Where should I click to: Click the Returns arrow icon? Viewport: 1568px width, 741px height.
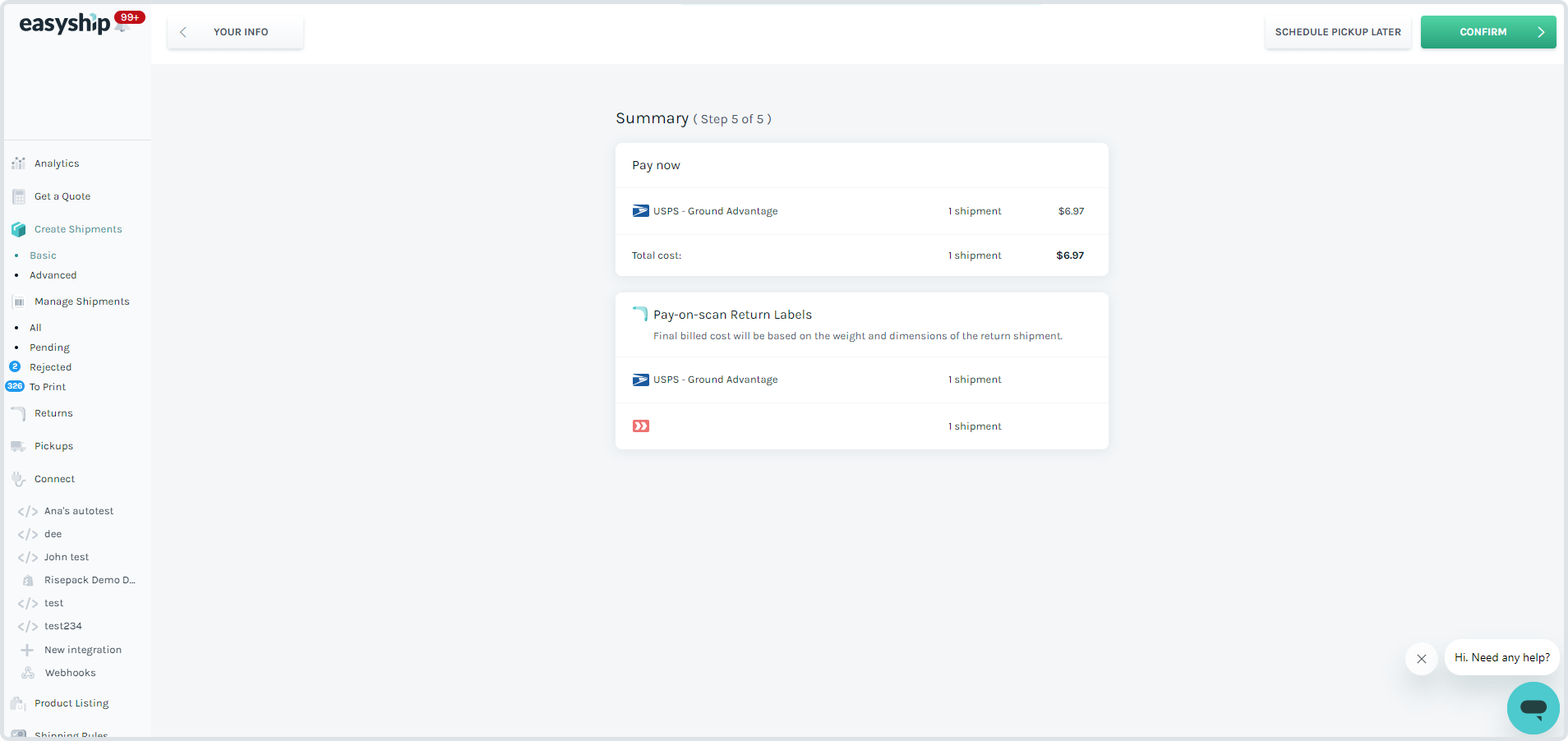click(18, 413)
